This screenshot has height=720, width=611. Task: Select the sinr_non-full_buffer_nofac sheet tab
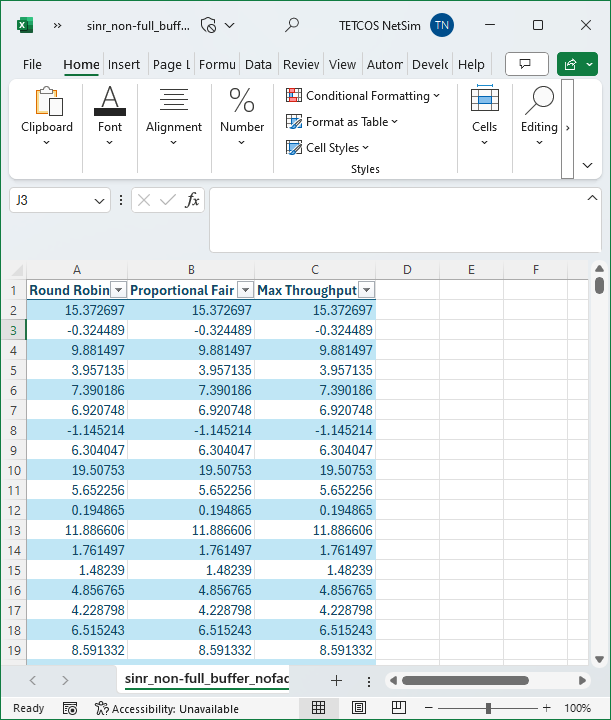[207, 678]
